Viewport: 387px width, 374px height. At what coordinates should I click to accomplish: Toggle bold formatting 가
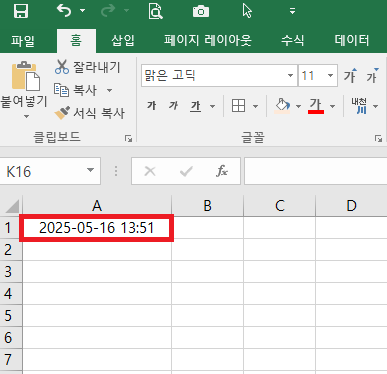coord(152,106)
